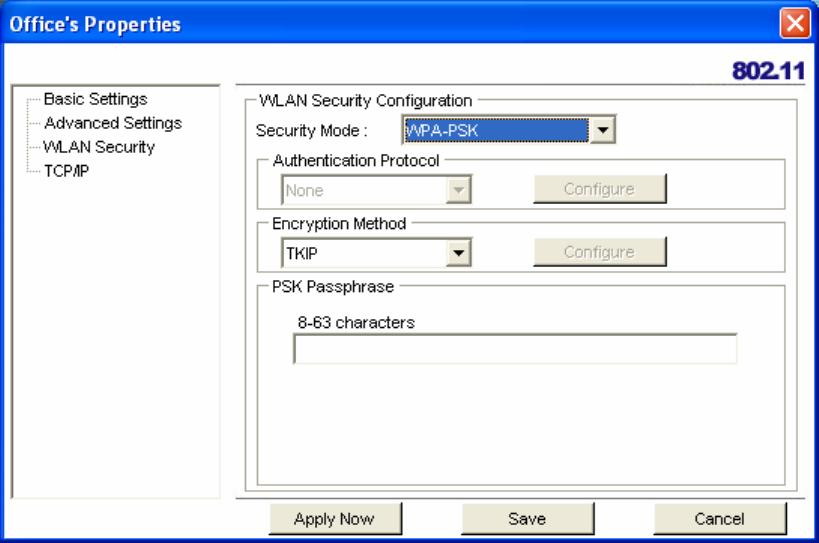The width and height of the screenshot is (819, 543).
Task: Expand the Security Mode dropdown arrow
Action: [x=601, y=129]
